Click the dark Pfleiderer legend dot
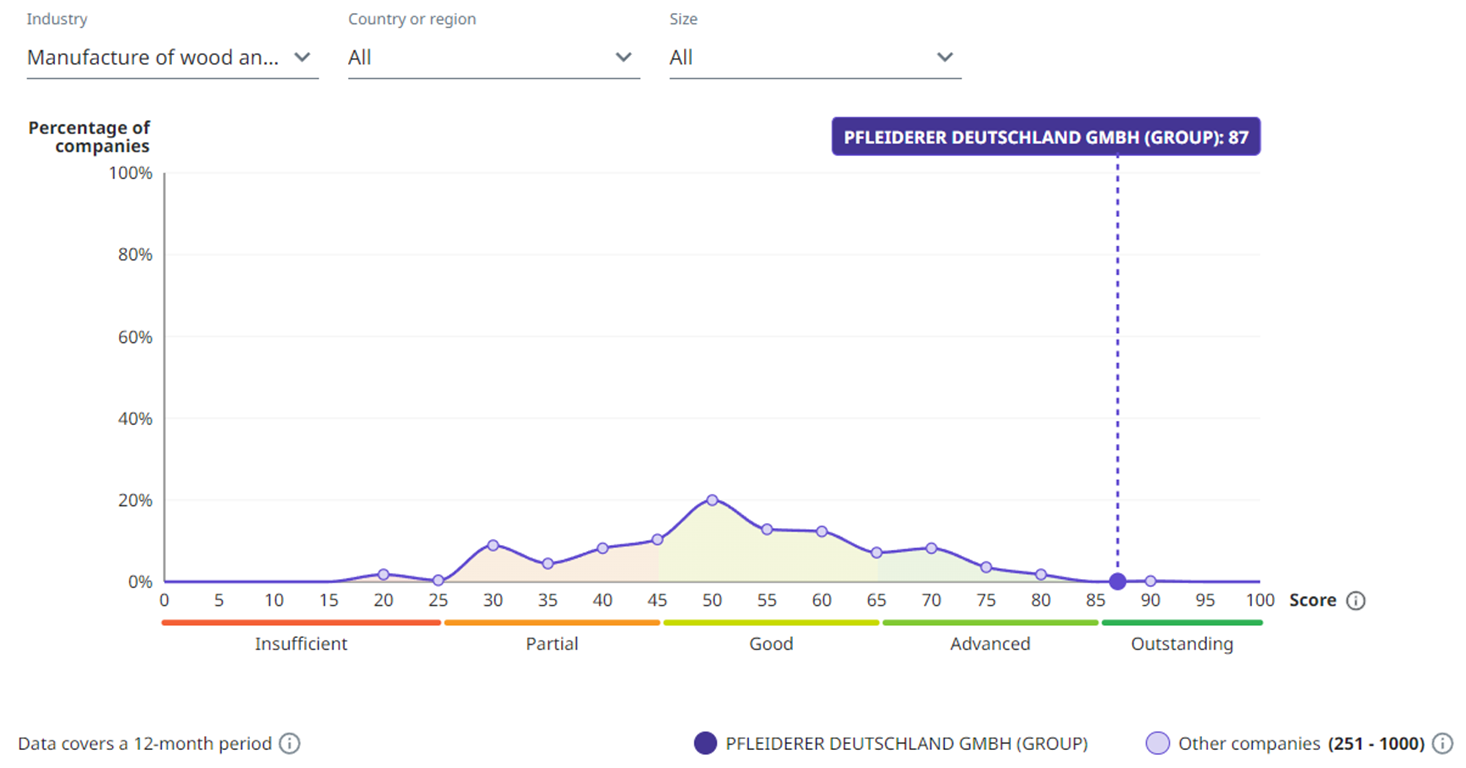Image resolution: width=1466 pixels, height=768 pixels. (705, 744)
